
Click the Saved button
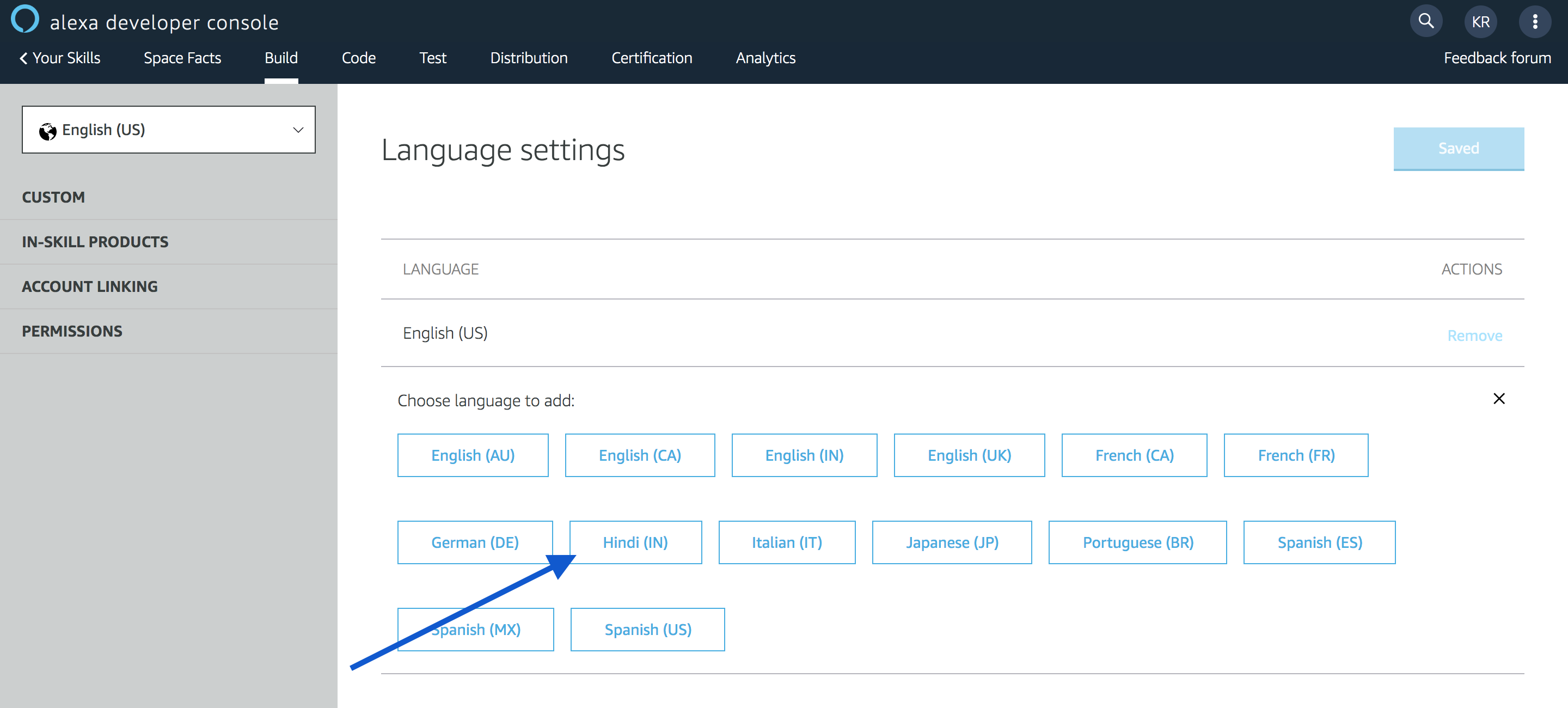coord(1459,149)
